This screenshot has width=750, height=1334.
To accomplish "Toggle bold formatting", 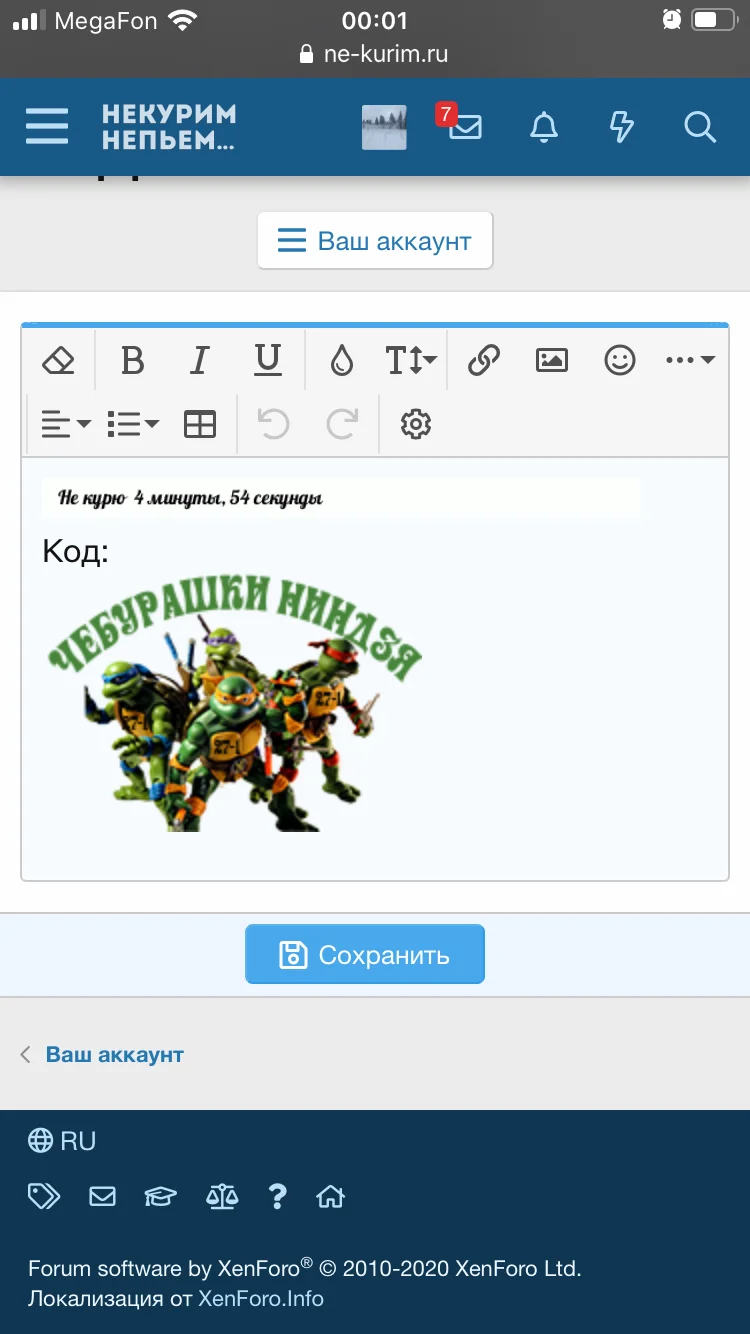I will [132, 359].
